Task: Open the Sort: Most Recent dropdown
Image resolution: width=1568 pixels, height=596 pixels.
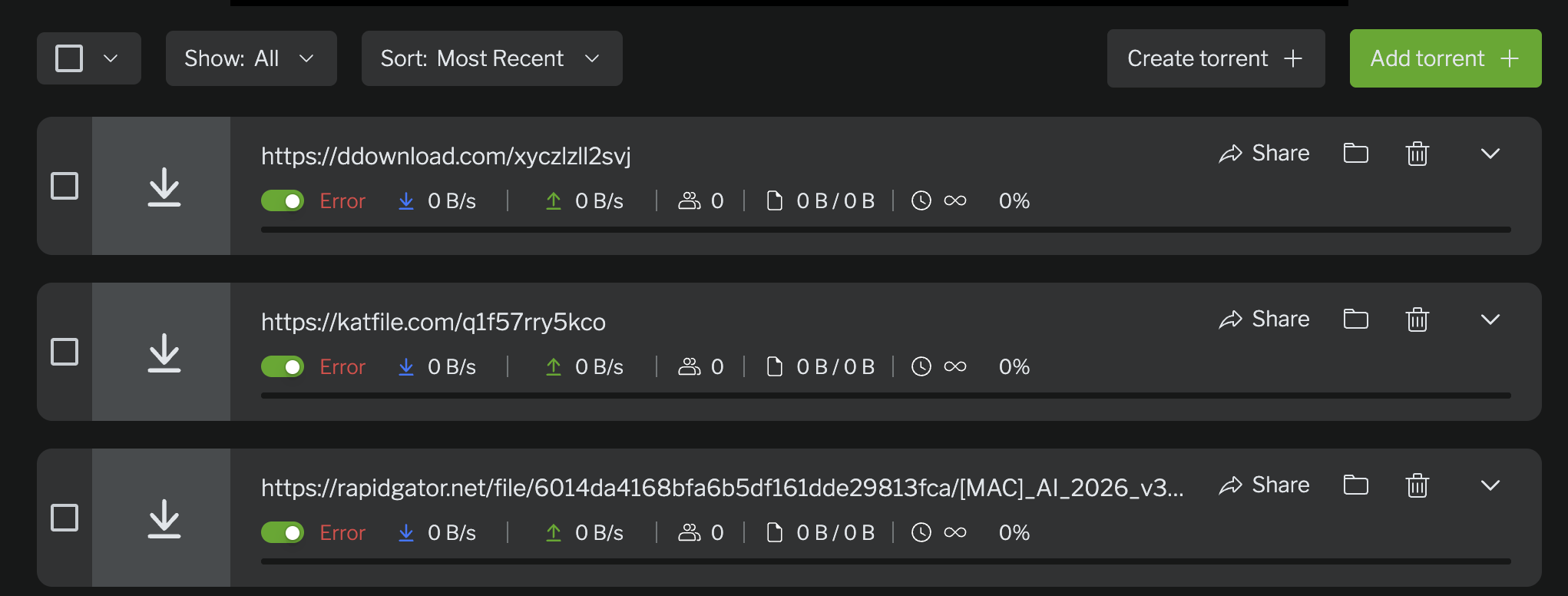Action: click(x=491, y=58)
